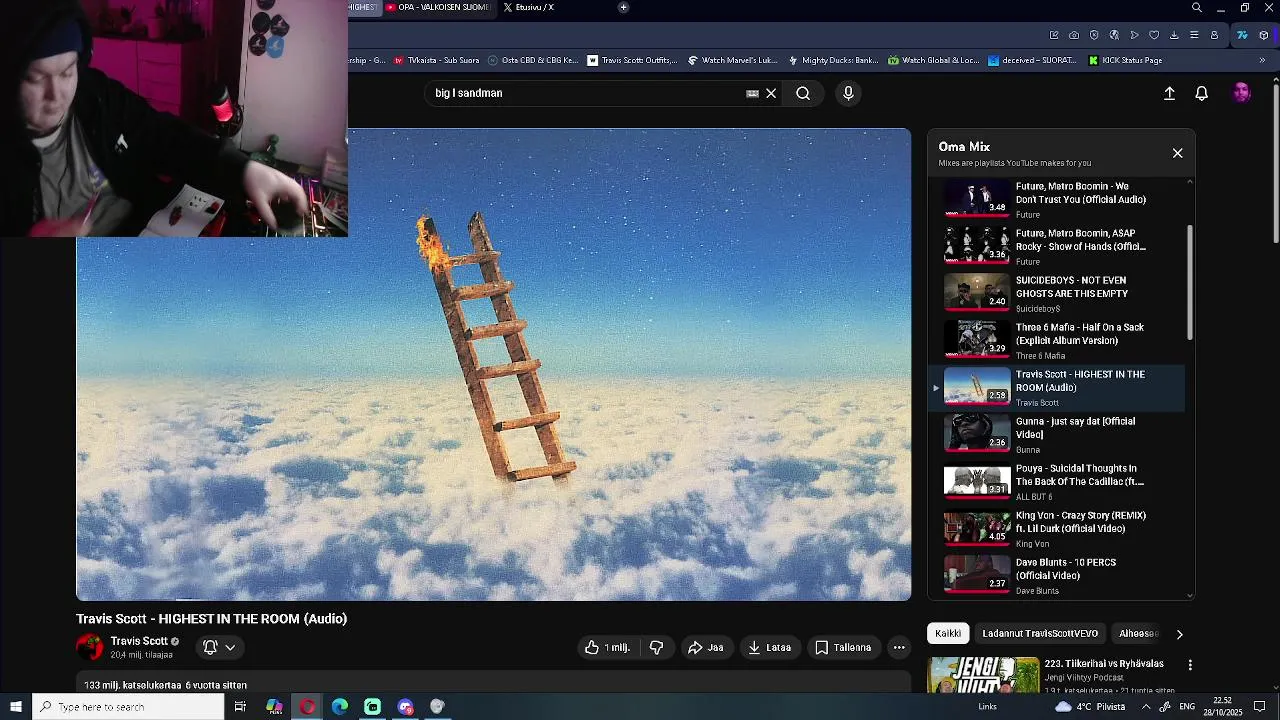The height and width of the screenshot is (720, 1280).
Task: Show next filter chips arrow
Action: pos(1179,634)
